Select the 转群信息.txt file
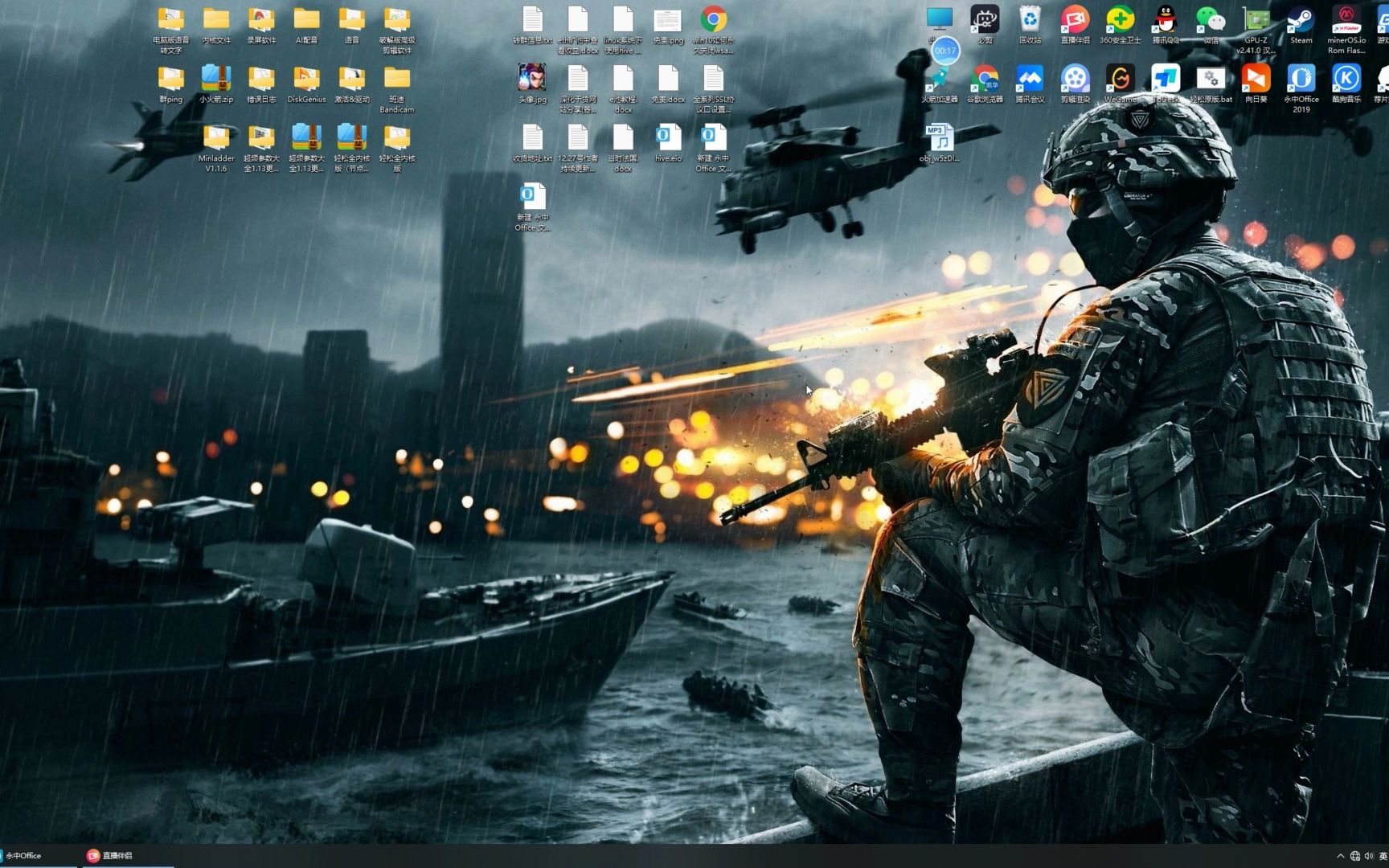1389x868 pixels. (x=532, y=24)
